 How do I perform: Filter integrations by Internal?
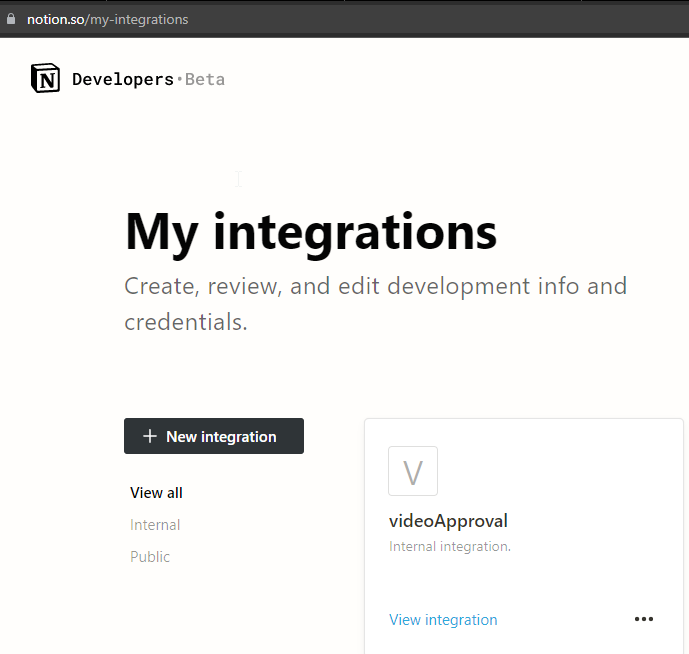click(155, 524)
